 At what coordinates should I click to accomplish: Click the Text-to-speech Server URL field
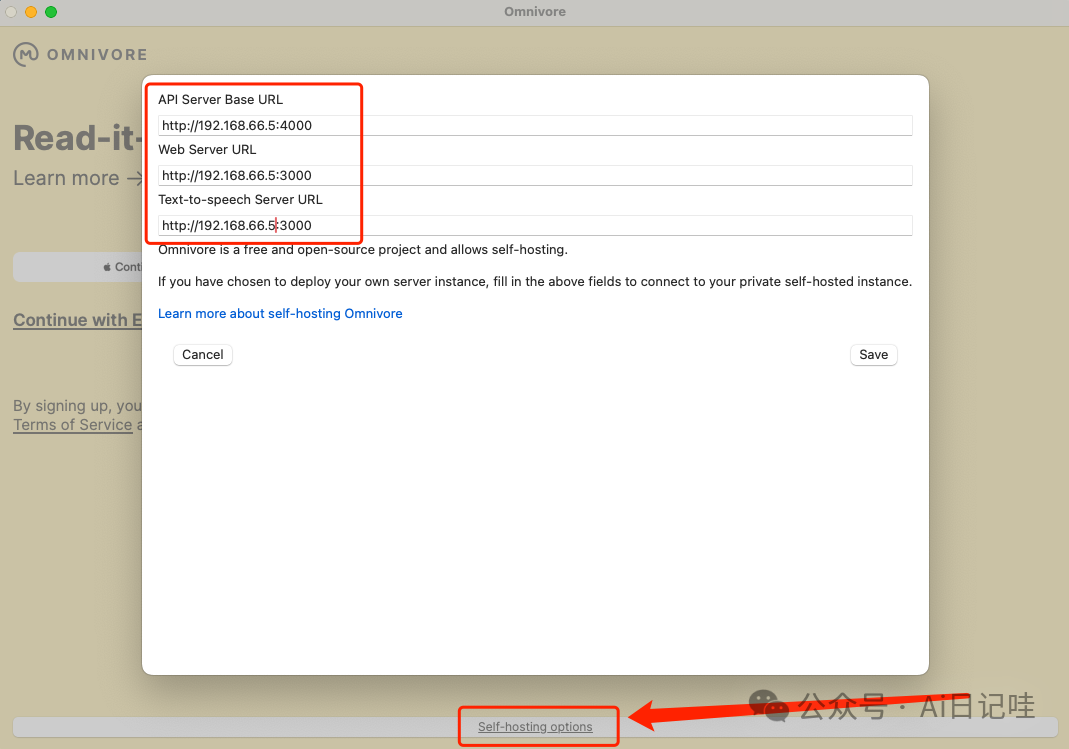pos(535,226)
